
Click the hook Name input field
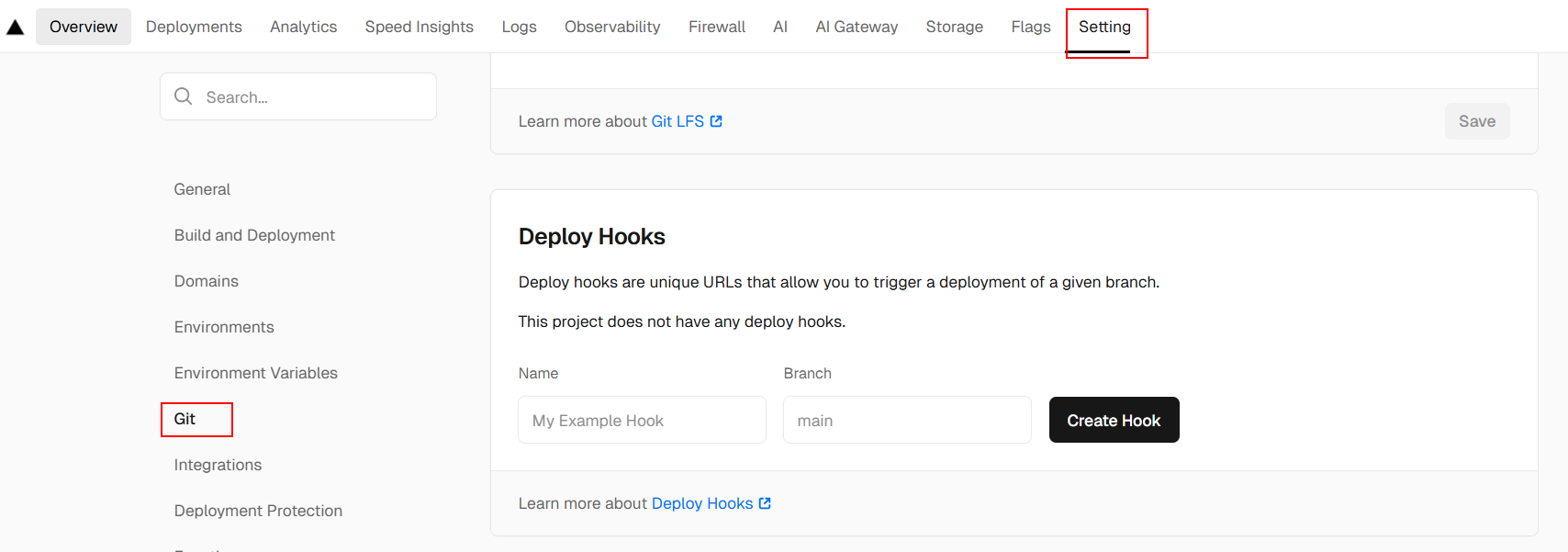pos(643,420)
